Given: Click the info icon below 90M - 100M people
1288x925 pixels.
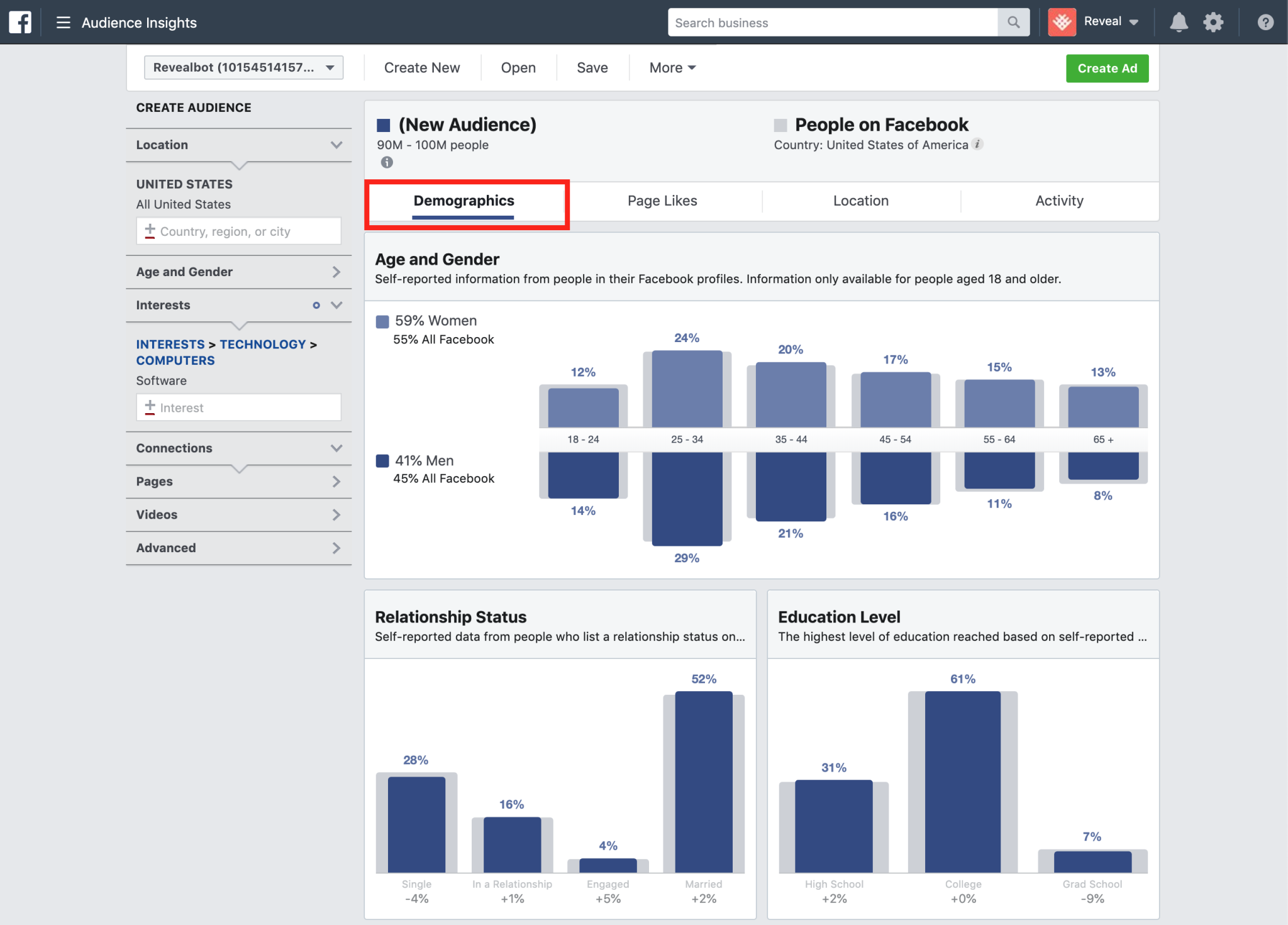Looking at the screenshot, I should click(387, 162).
